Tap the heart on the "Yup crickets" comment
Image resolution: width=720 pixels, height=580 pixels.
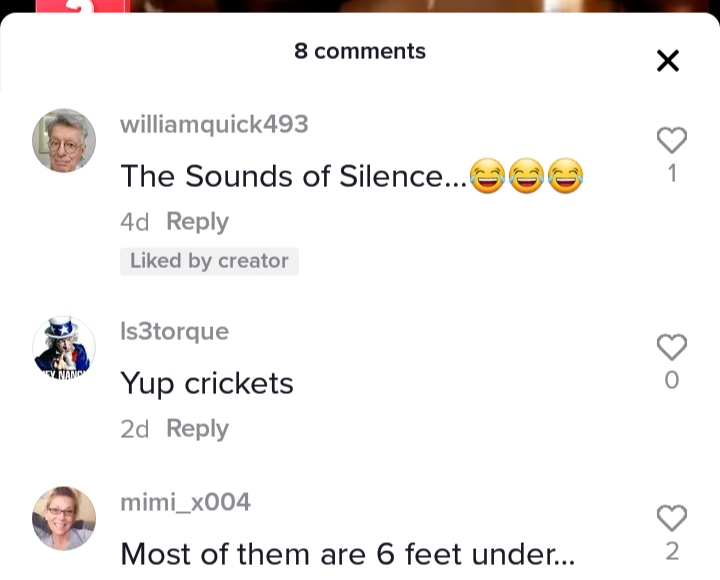(672, 347)
